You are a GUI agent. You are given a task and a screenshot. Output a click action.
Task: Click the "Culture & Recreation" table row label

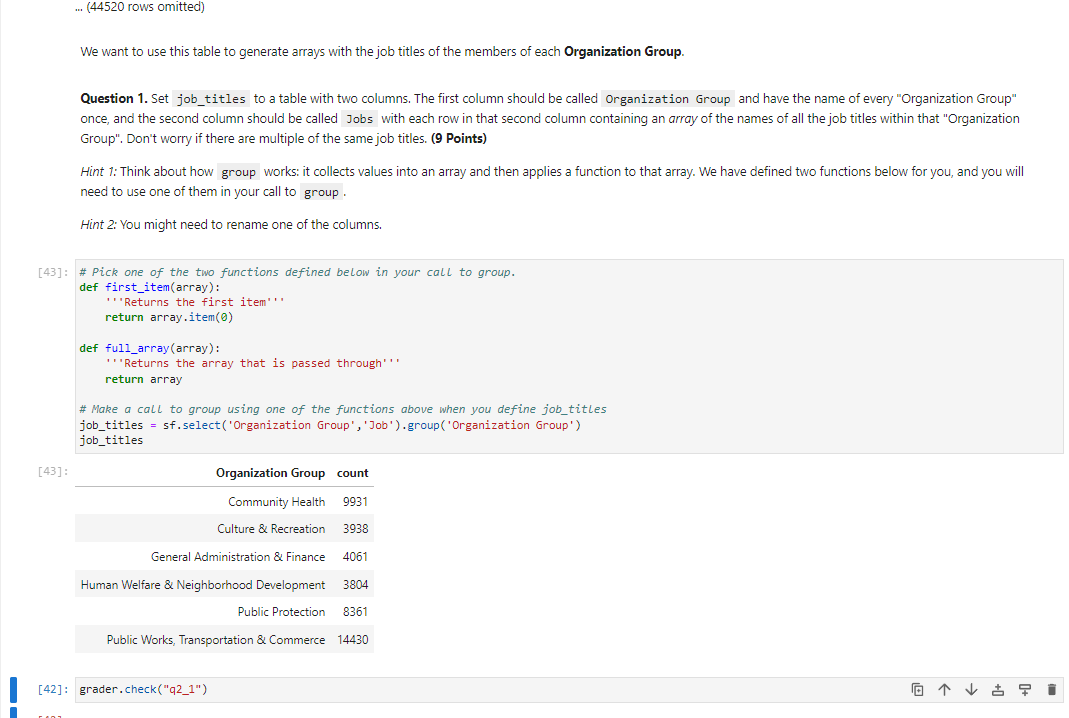coord(271,529)
